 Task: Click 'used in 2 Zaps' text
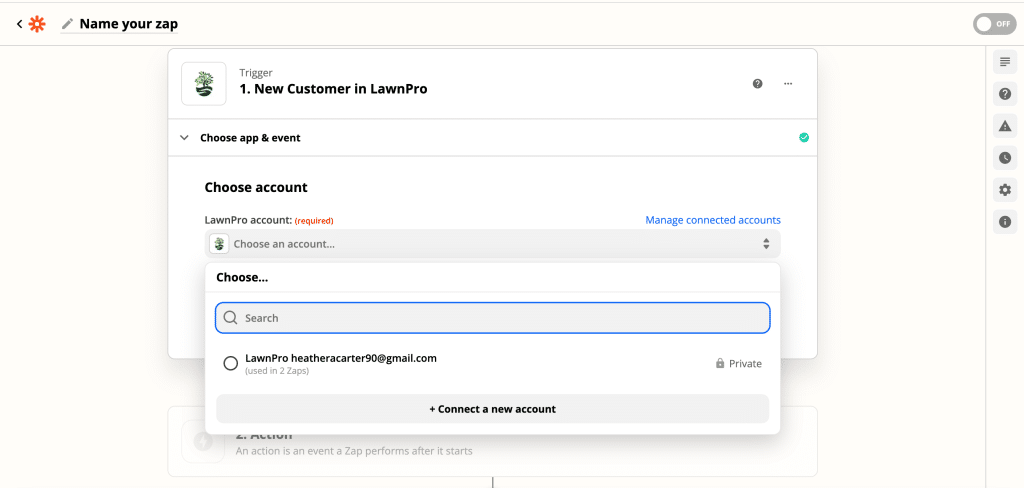pos(277,371)
